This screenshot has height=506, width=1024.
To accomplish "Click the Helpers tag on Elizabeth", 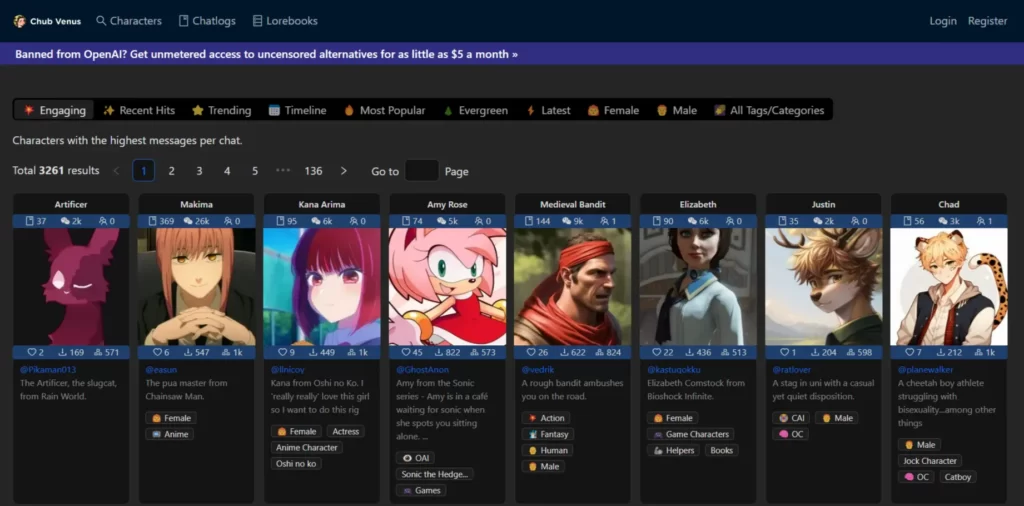I will 673,451.
